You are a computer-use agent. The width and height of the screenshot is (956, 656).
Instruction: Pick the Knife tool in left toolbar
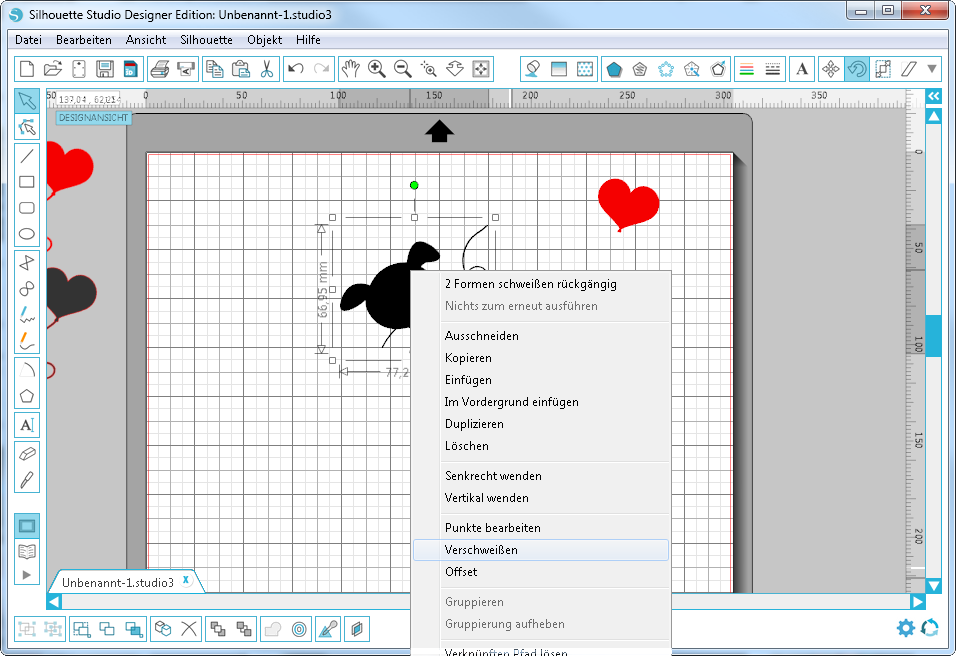pos(28,479)
